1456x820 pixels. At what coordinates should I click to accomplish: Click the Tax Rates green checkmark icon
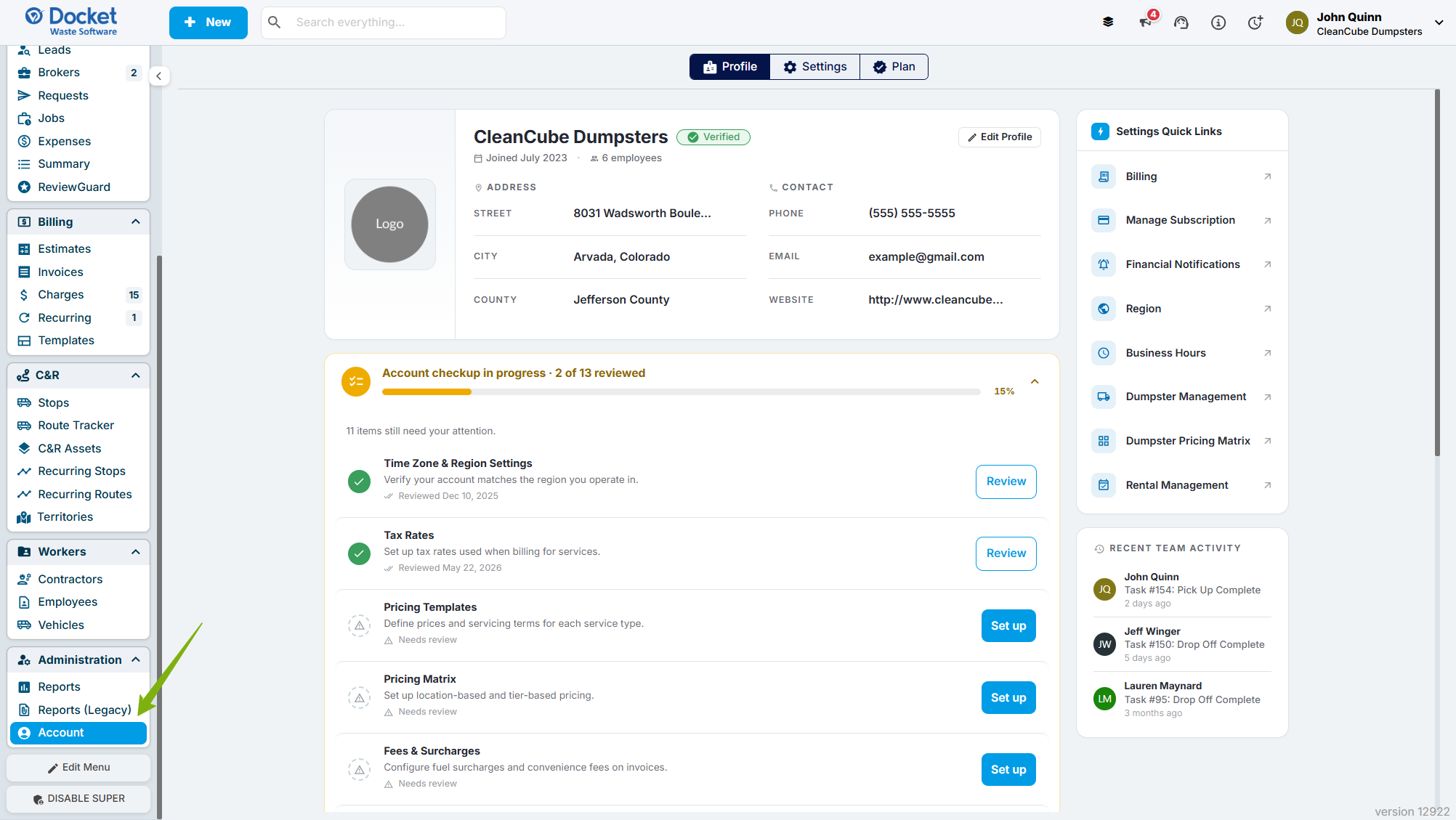[359, 553]
